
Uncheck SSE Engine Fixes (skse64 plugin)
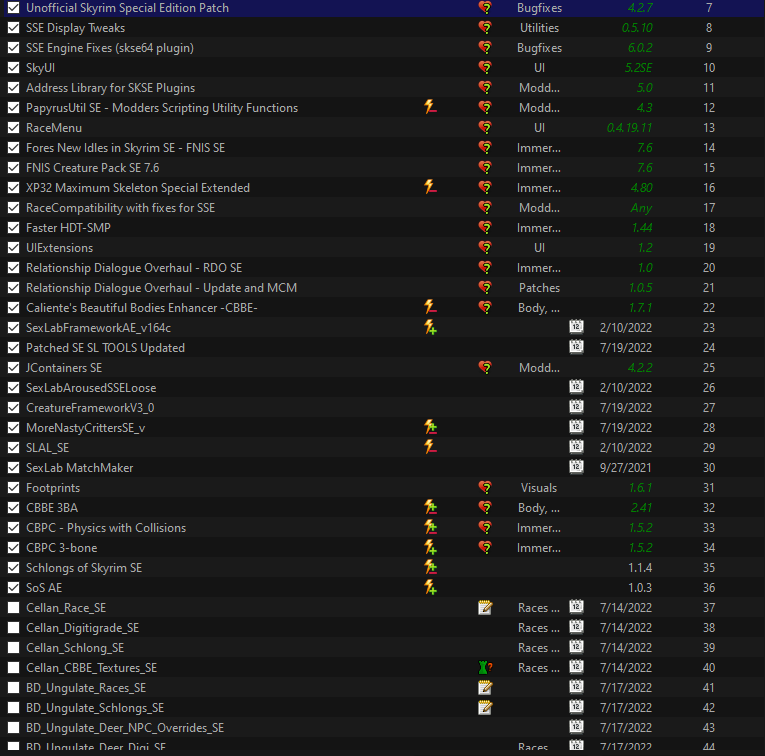(14, 47)
